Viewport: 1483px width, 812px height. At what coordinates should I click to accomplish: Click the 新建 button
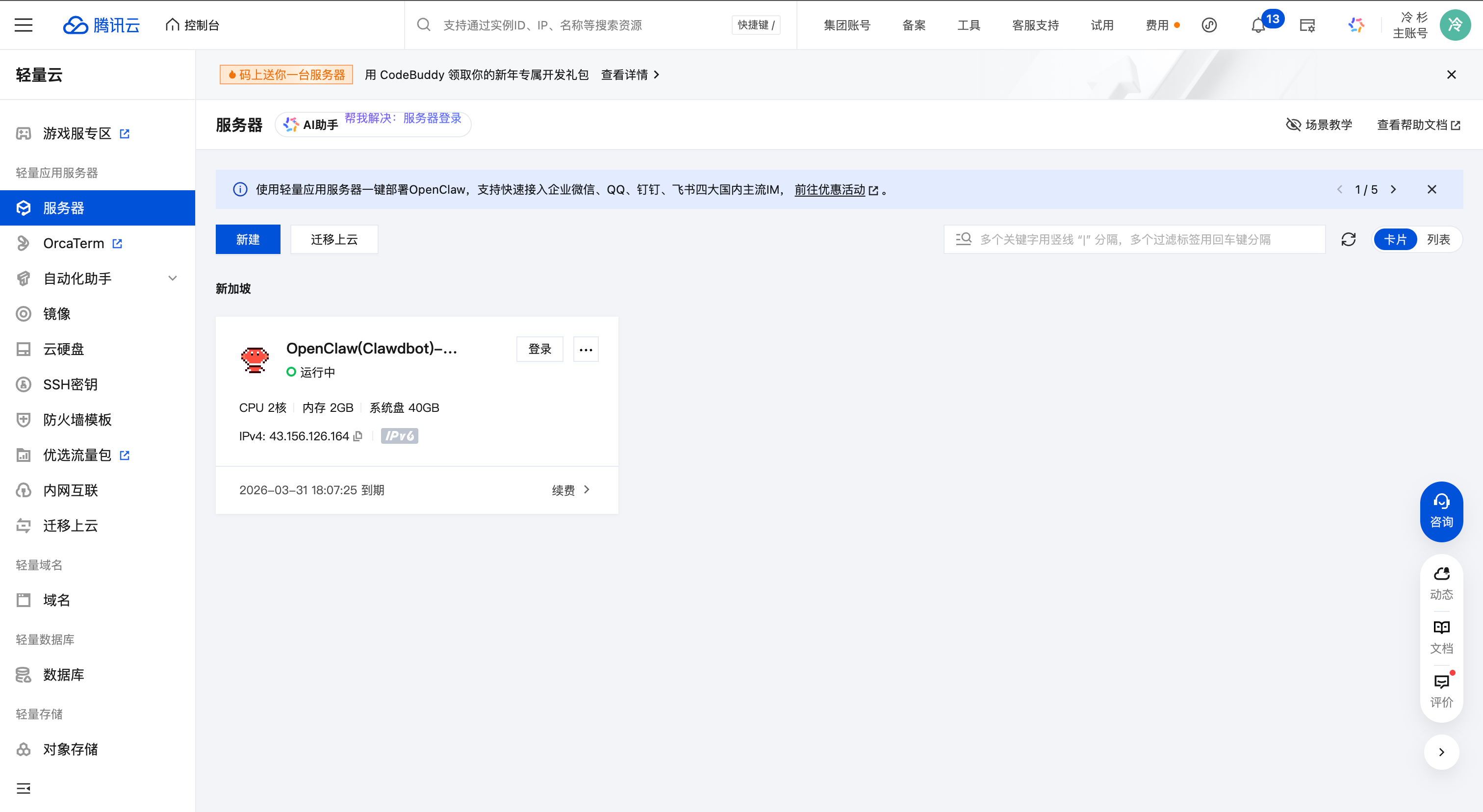point(248,239)
